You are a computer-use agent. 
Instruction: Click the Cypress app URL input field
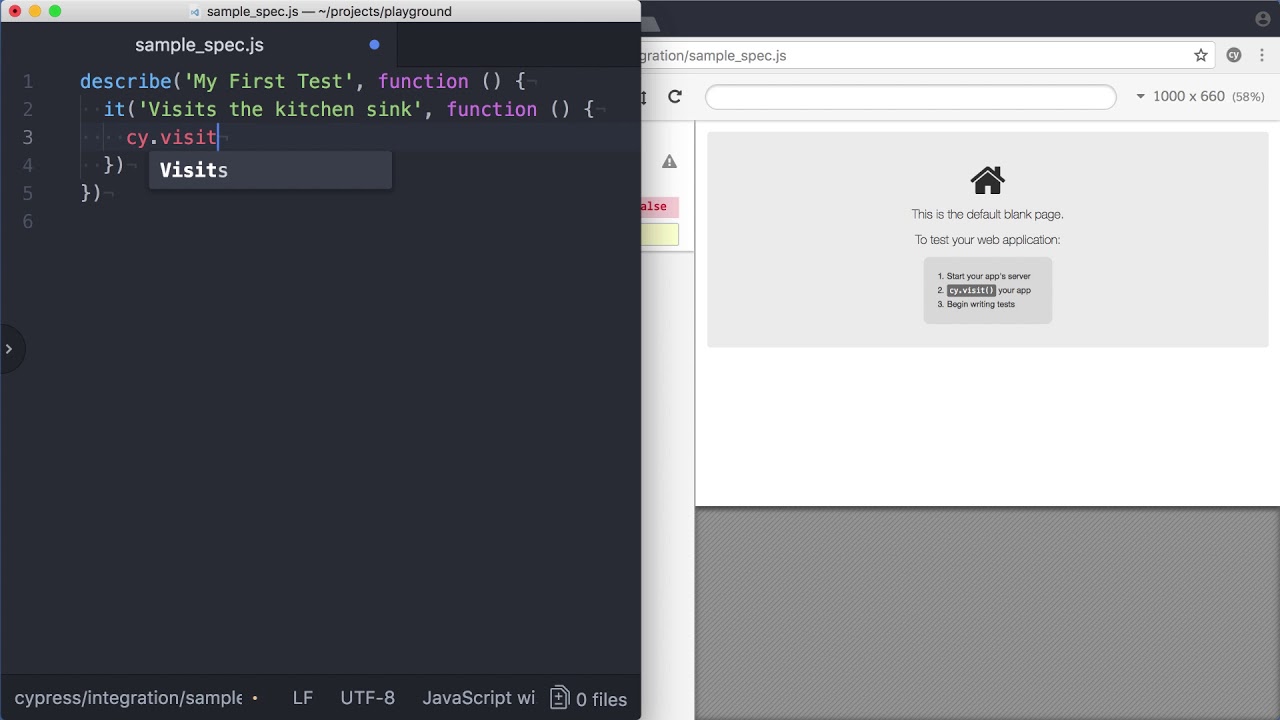coord(910,97)
